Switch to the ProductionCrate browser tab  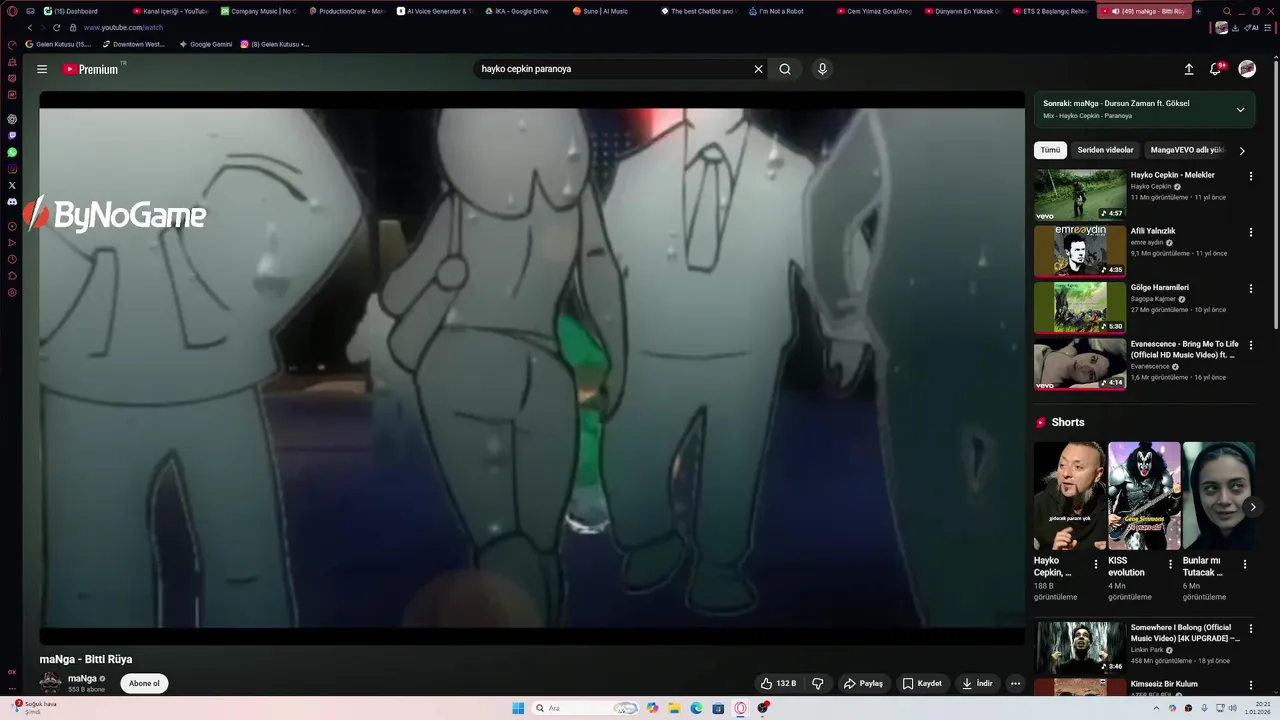(347, 11)
